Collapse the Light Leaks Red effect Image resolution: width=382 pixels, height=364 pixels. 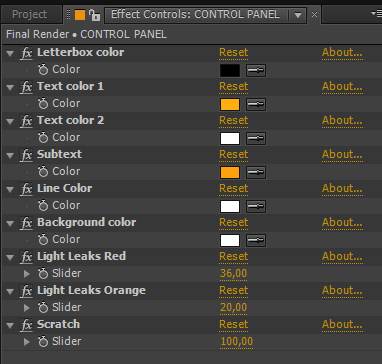(x=10, y=258)
